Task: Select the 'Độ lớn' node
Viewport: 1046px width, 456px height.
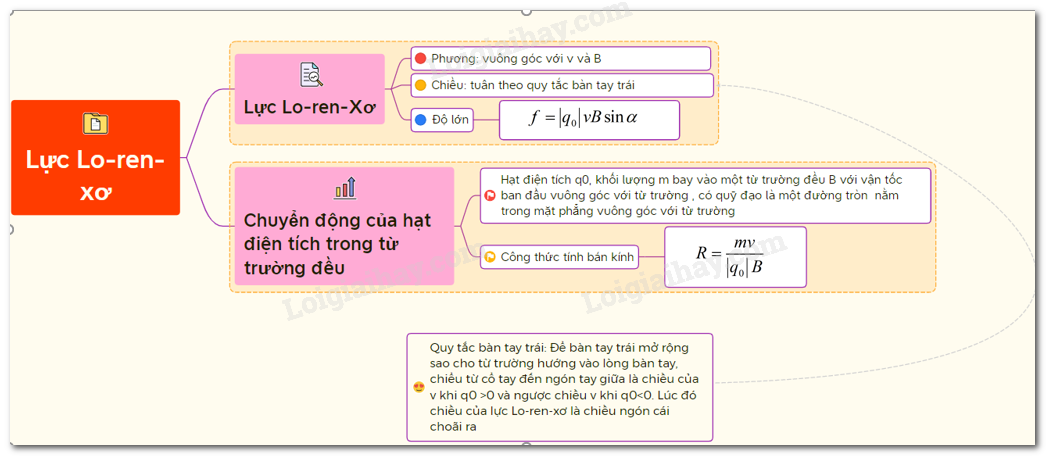Action: (x=442, y=120)
